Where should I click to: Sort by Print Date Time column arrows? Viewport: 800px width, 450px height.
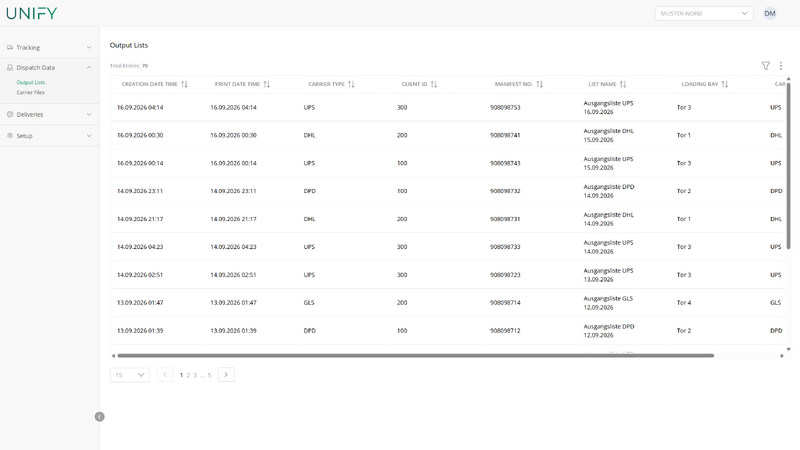[x=266, y=84]
